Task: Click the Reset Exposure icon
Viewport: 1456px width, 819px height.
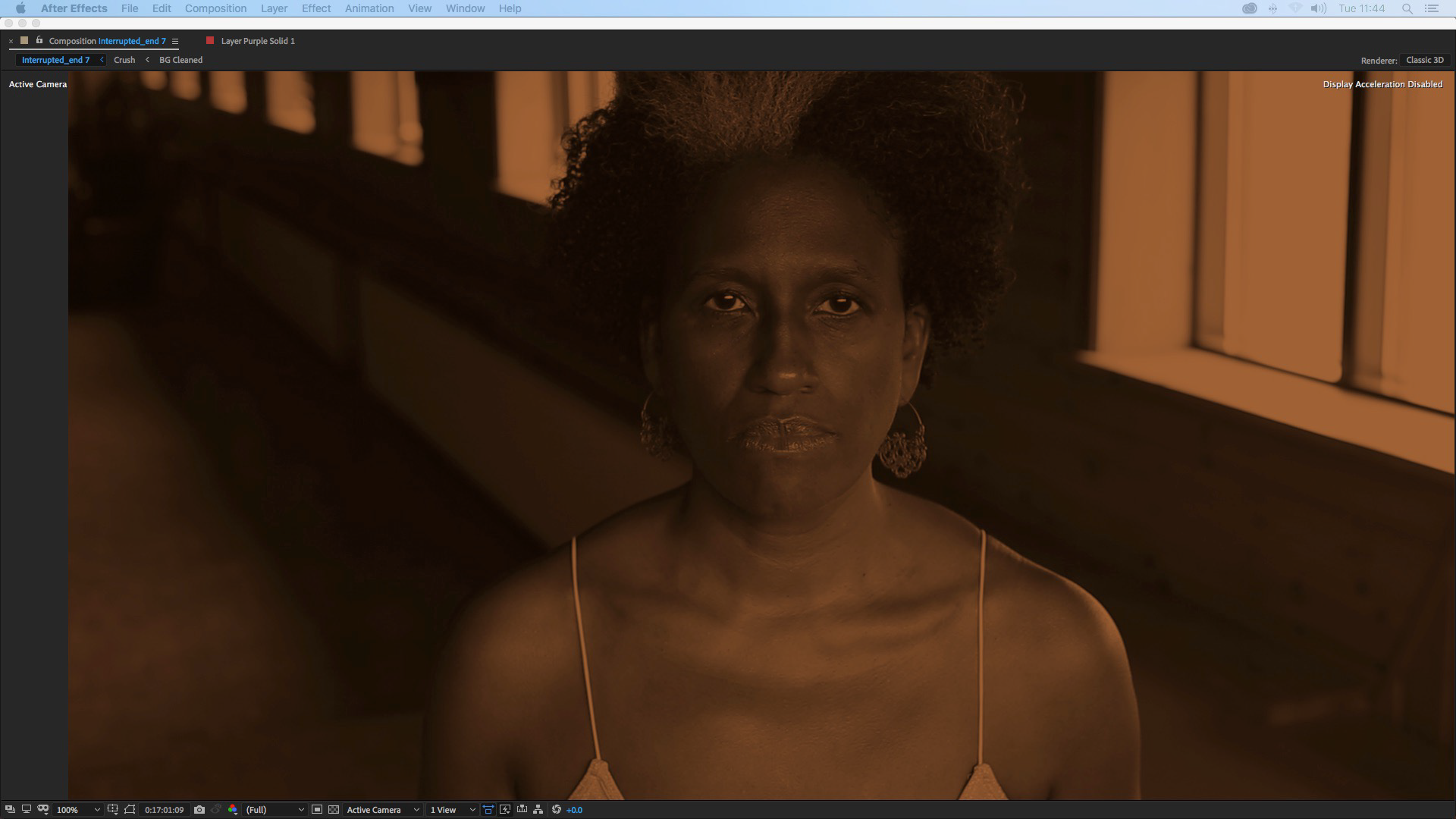Action: 557,810
